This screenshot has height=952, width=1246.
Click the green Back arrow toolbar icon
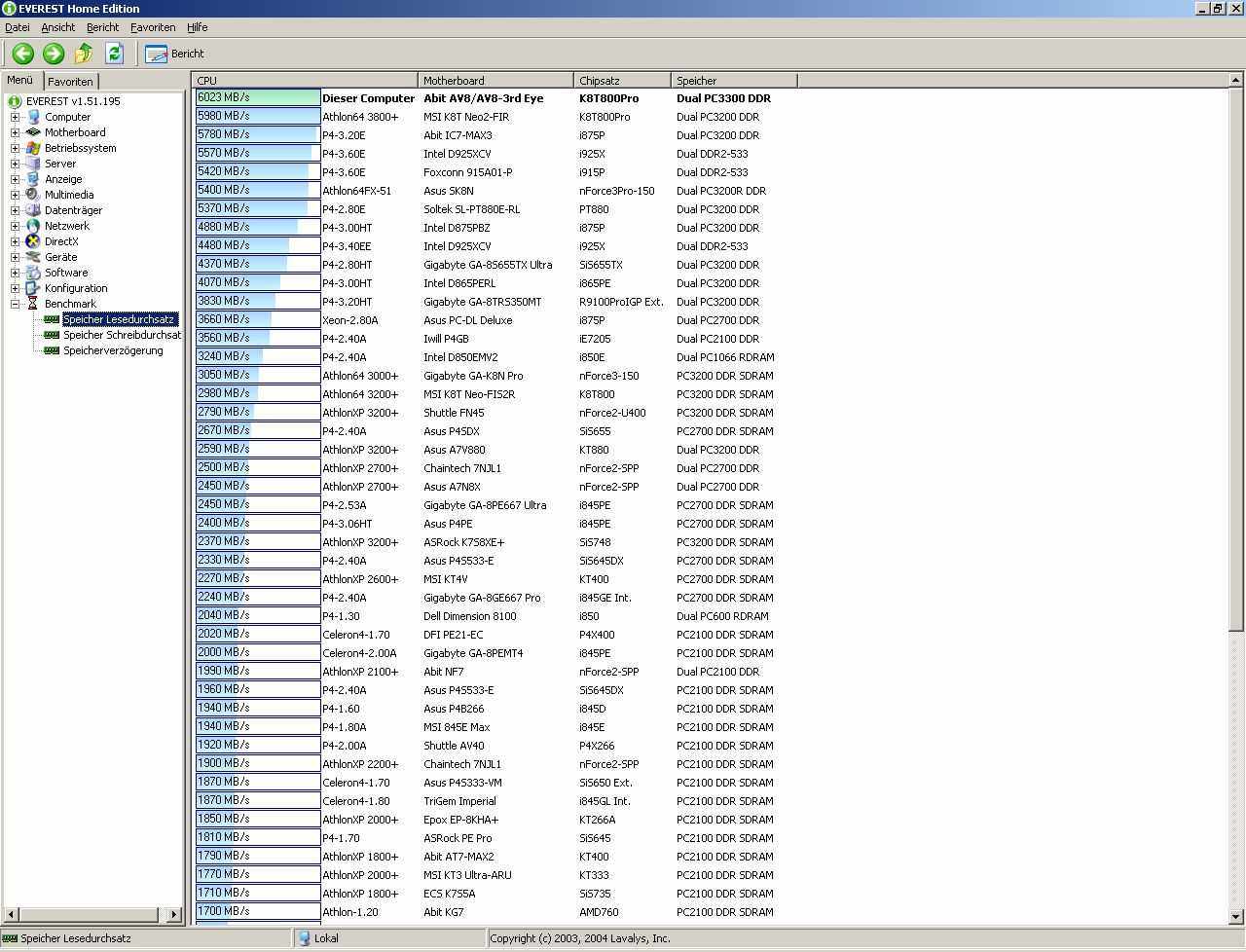[22, 54]
